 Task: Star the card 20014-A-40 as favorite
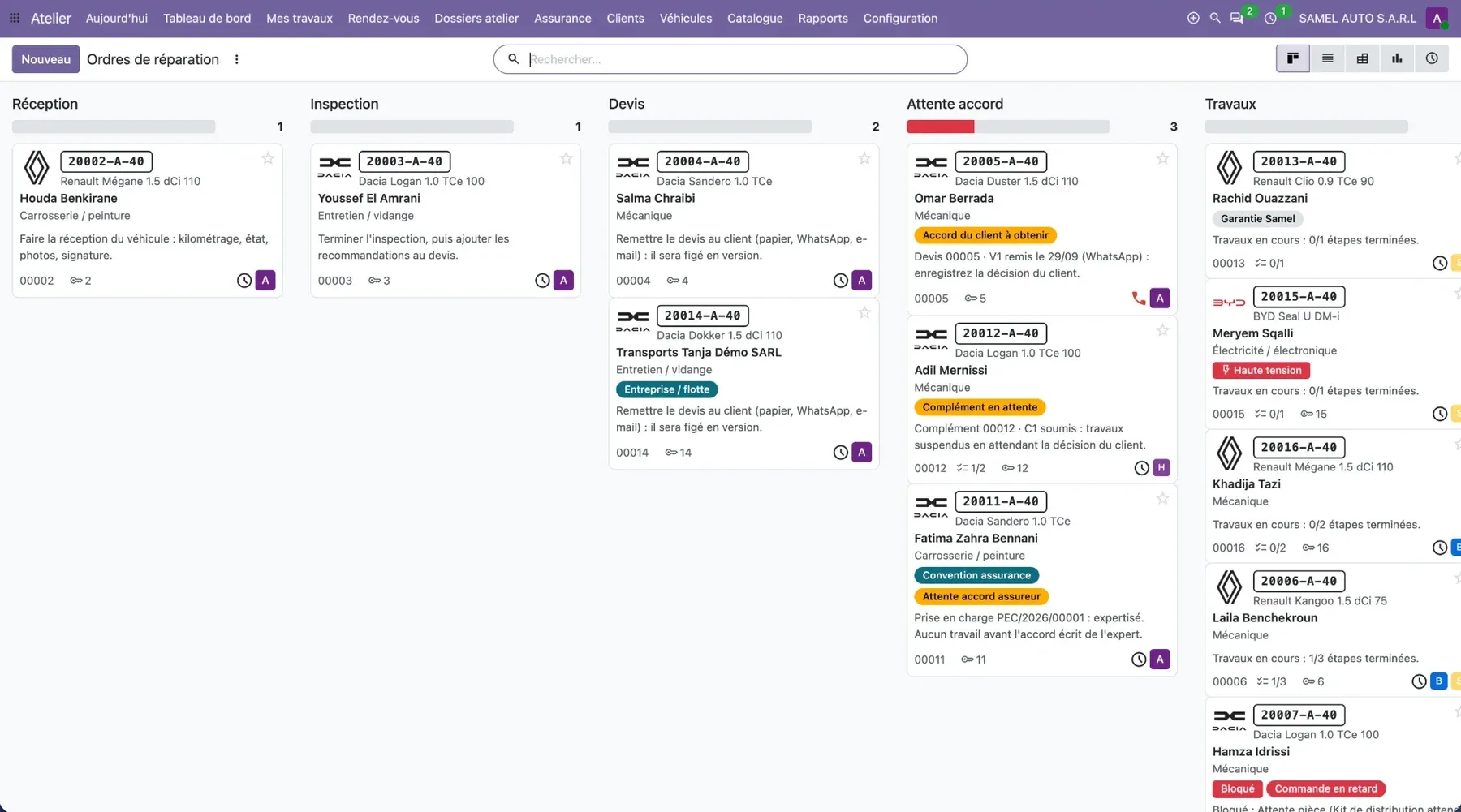coord(864,313)
